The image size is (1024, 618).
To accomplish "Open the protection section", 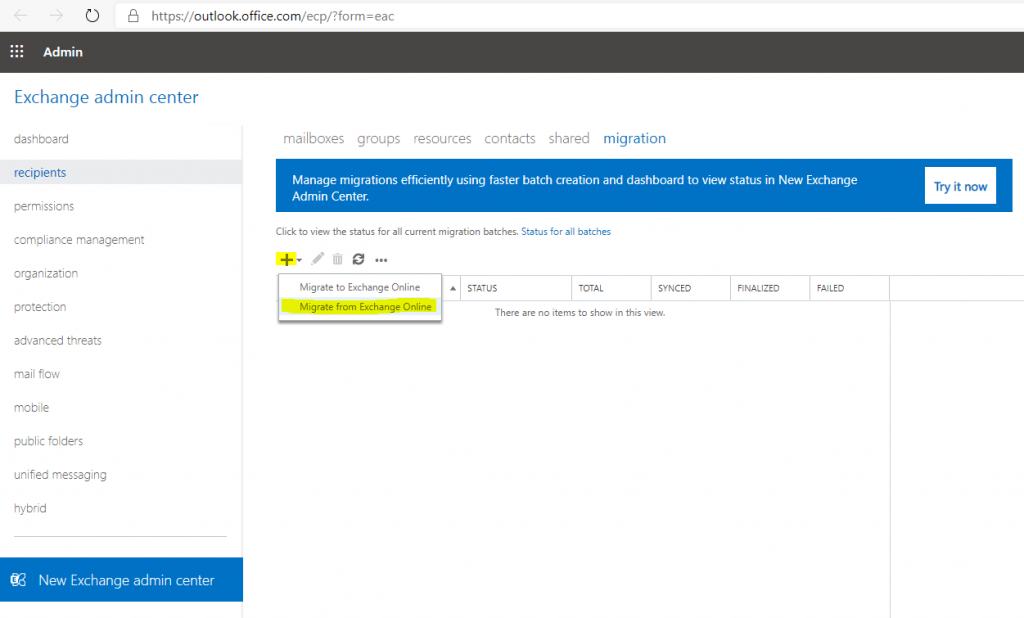I will tap(40, 307).
